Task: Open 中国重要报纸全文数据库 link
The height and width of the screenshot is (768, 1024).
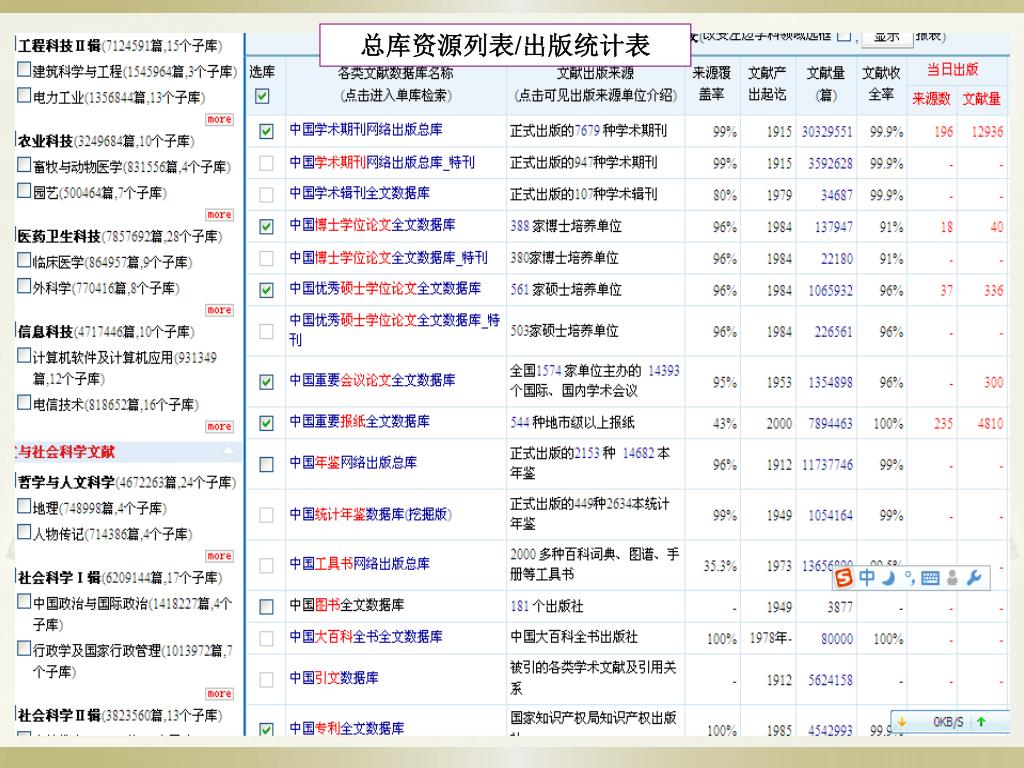Action: (359, 422)
